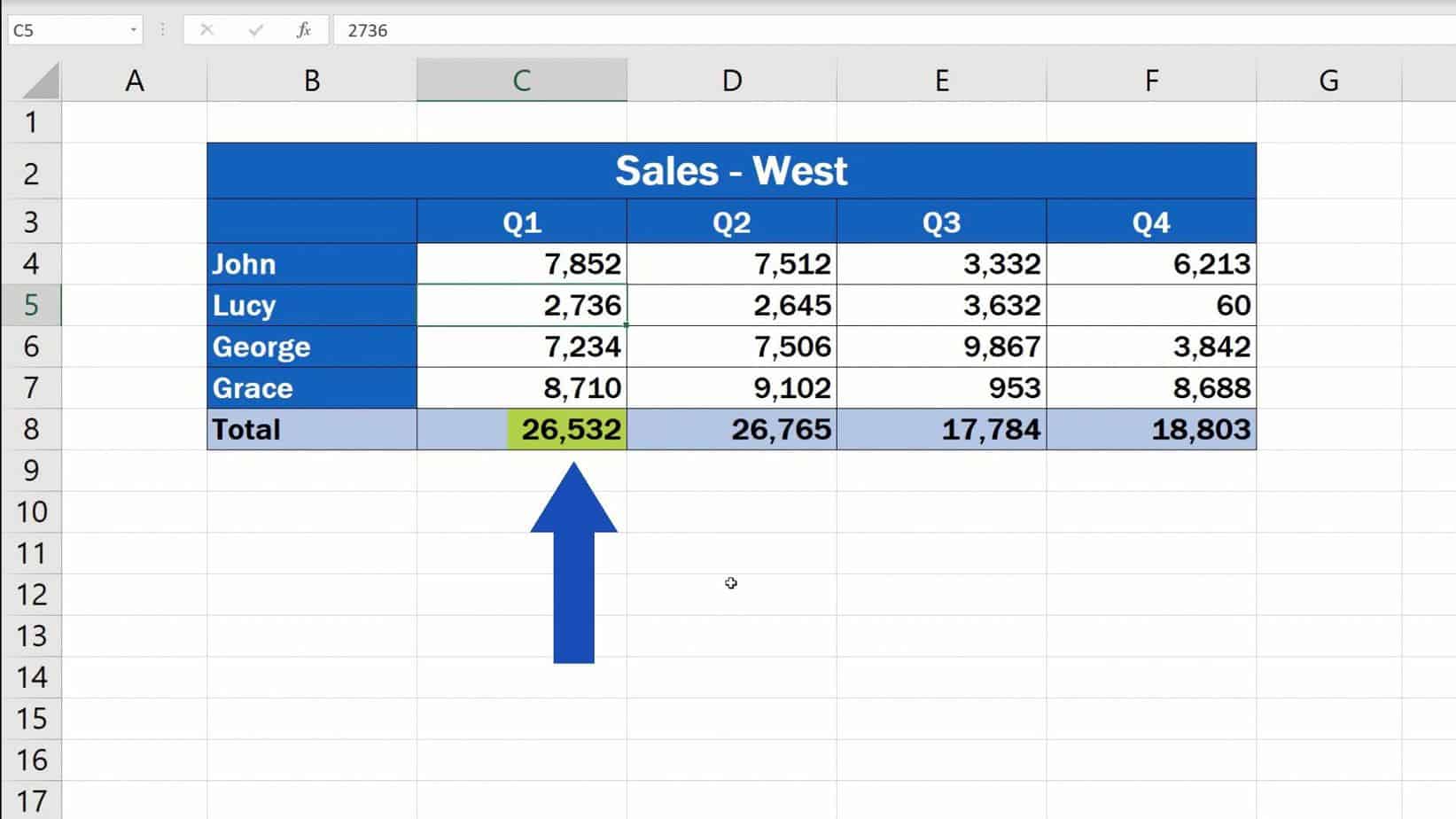Select row 8 header
Viewport: 1456px width, 819px height.
pyautogui.click(x=33, y=429)
